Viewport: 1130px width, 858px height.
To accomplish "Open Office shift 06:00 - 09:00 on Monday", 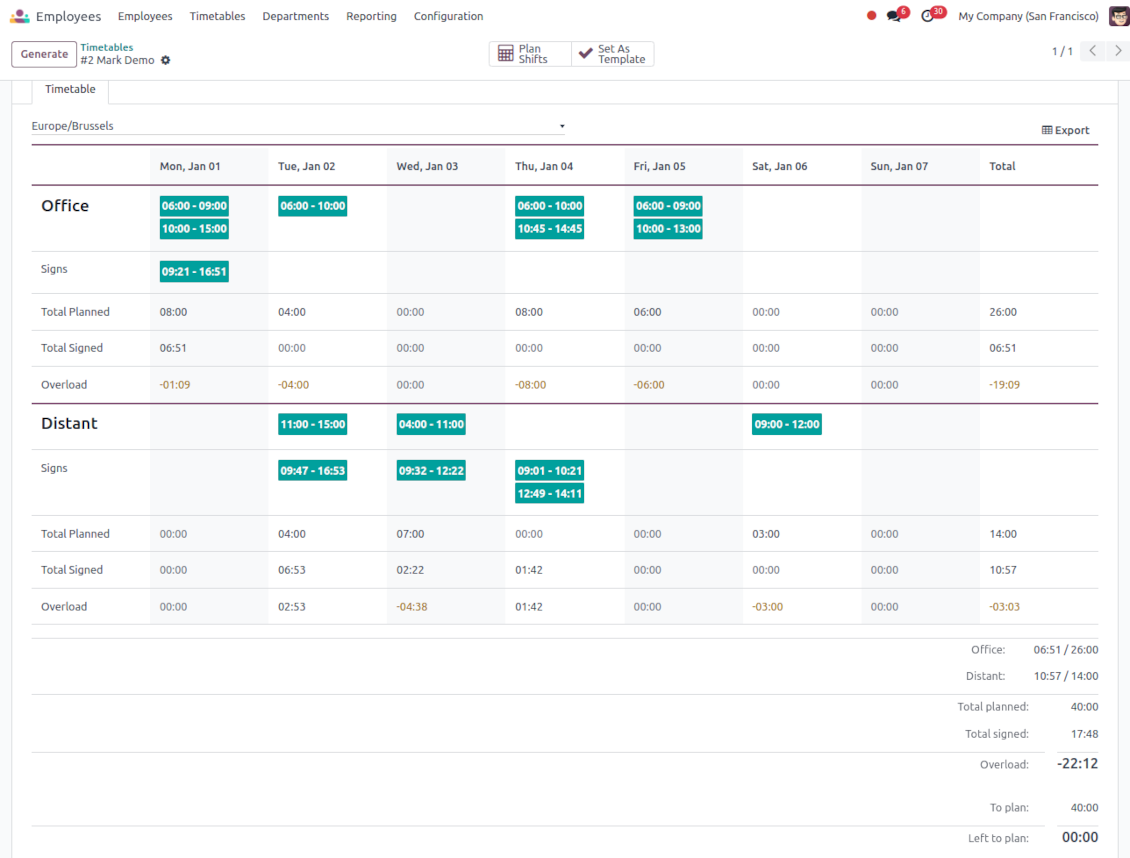I will [x=194, y=206].
